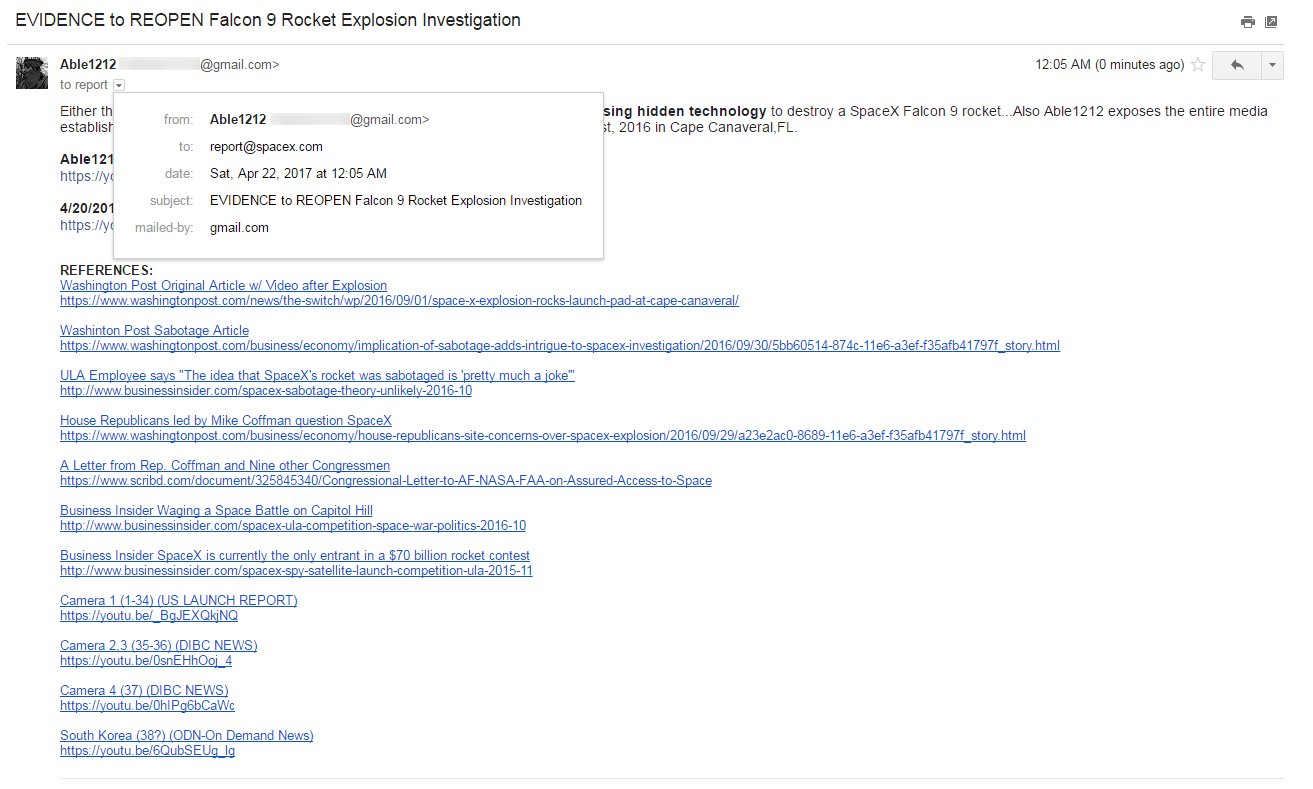Select the mailed-by gmail.com value

pos(239,227)
